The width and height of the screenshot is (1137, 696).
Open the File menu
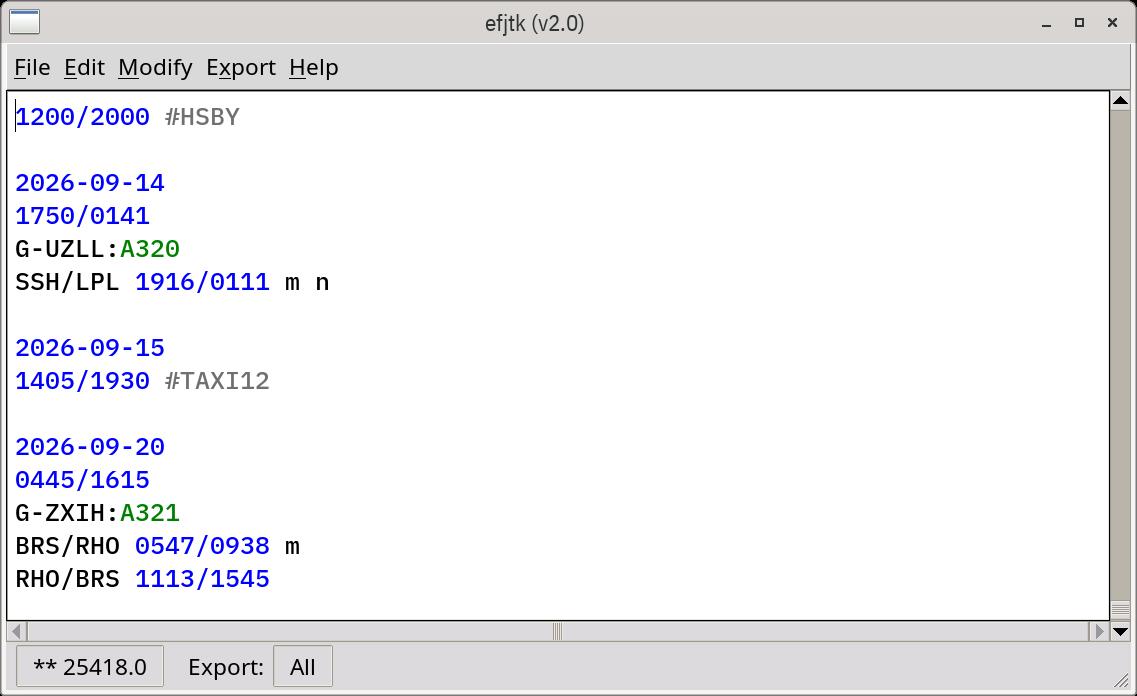[32, 67]
